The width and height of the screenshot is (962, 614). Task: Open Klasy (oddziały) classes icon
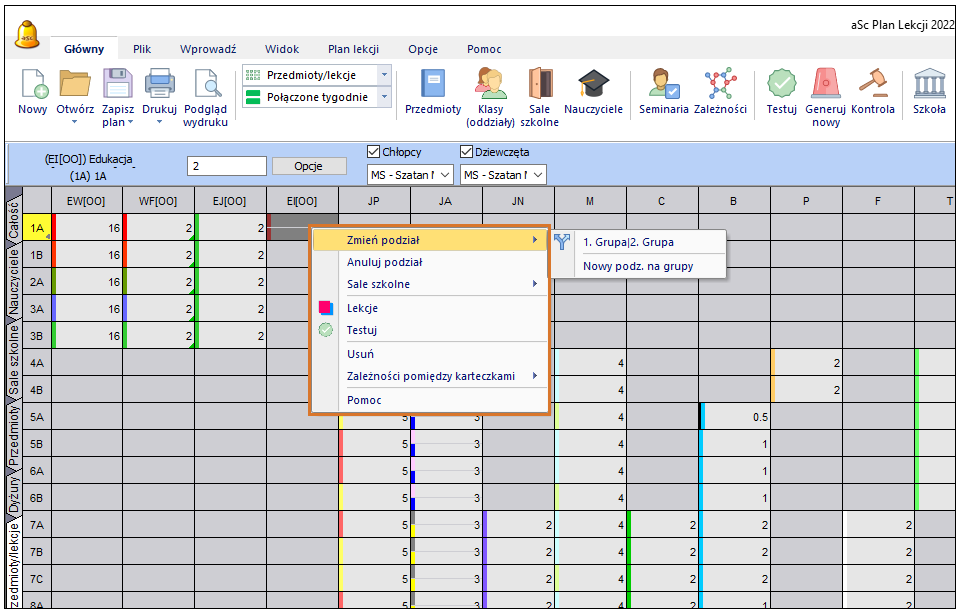(x=491, y=83)
